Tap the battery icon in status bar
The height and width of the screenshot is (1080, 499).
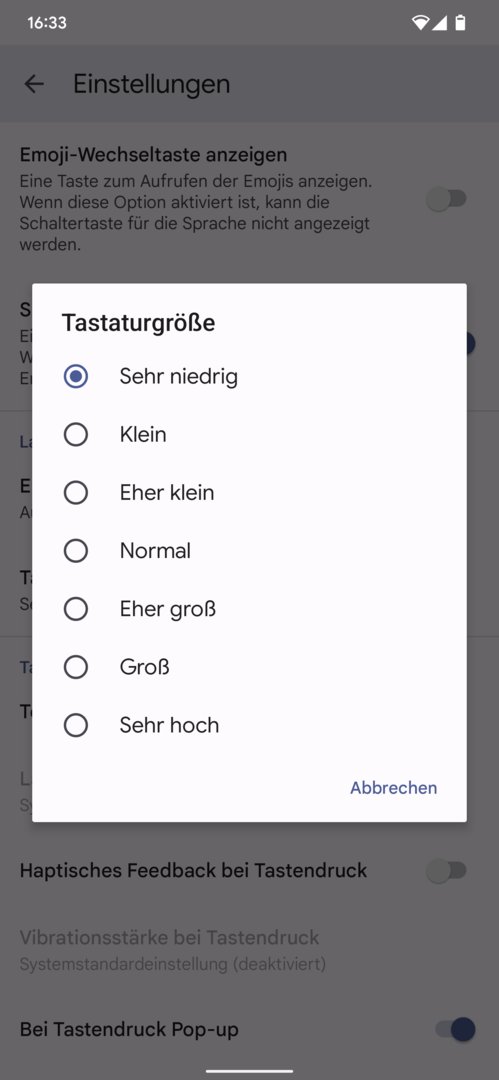460,23
